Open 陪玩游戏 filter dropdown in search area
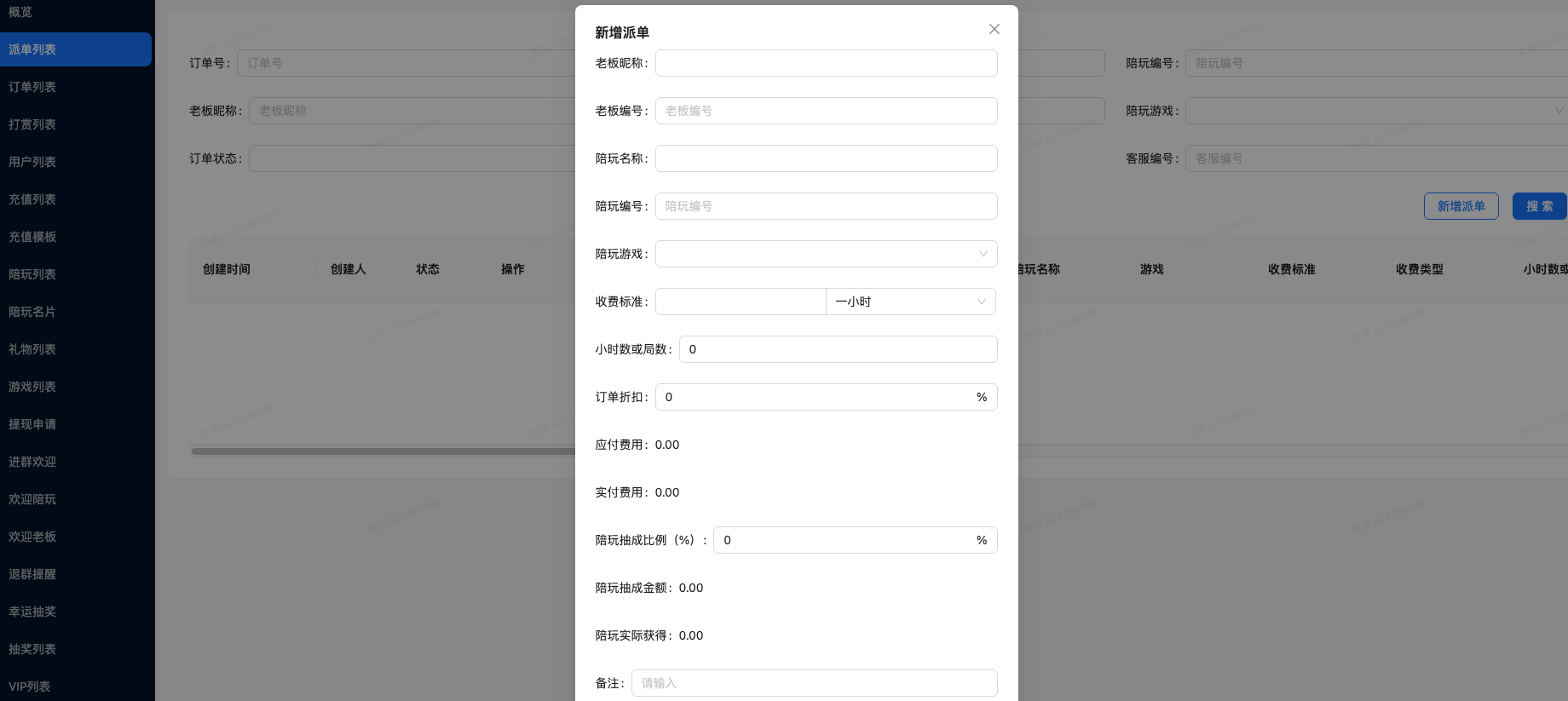1568x701 pixels. coord(1375,111)
